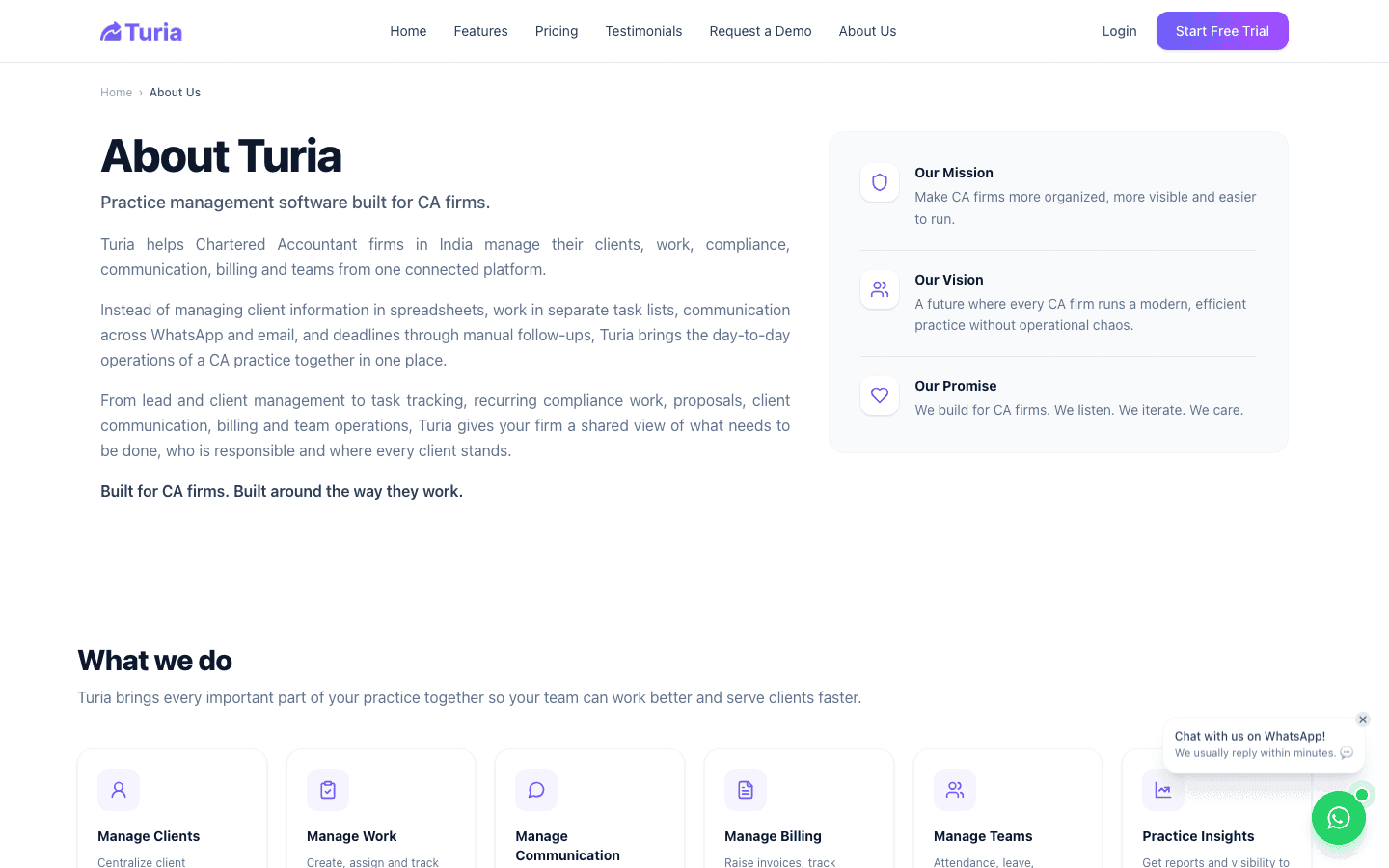Click the Home breadcrumb link
1389x868 pixels.
coord(116,93)
